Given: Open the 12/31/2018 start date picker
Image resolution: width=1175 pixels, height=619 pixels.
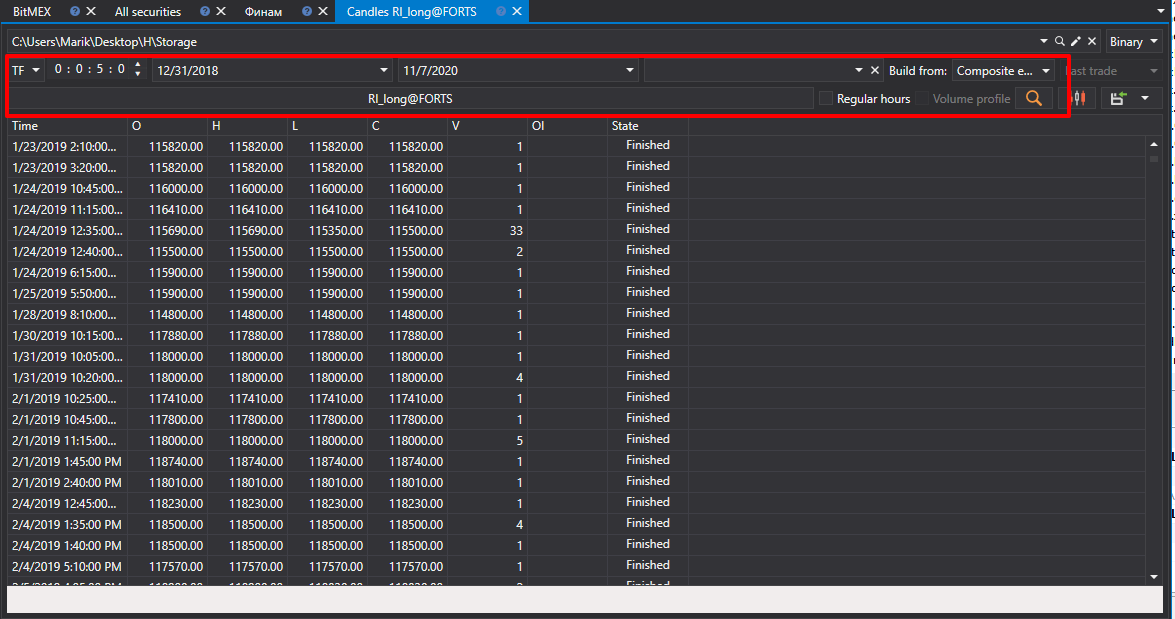Looking at the screenshot, I should pyautogui.click(x=384, y=70).
